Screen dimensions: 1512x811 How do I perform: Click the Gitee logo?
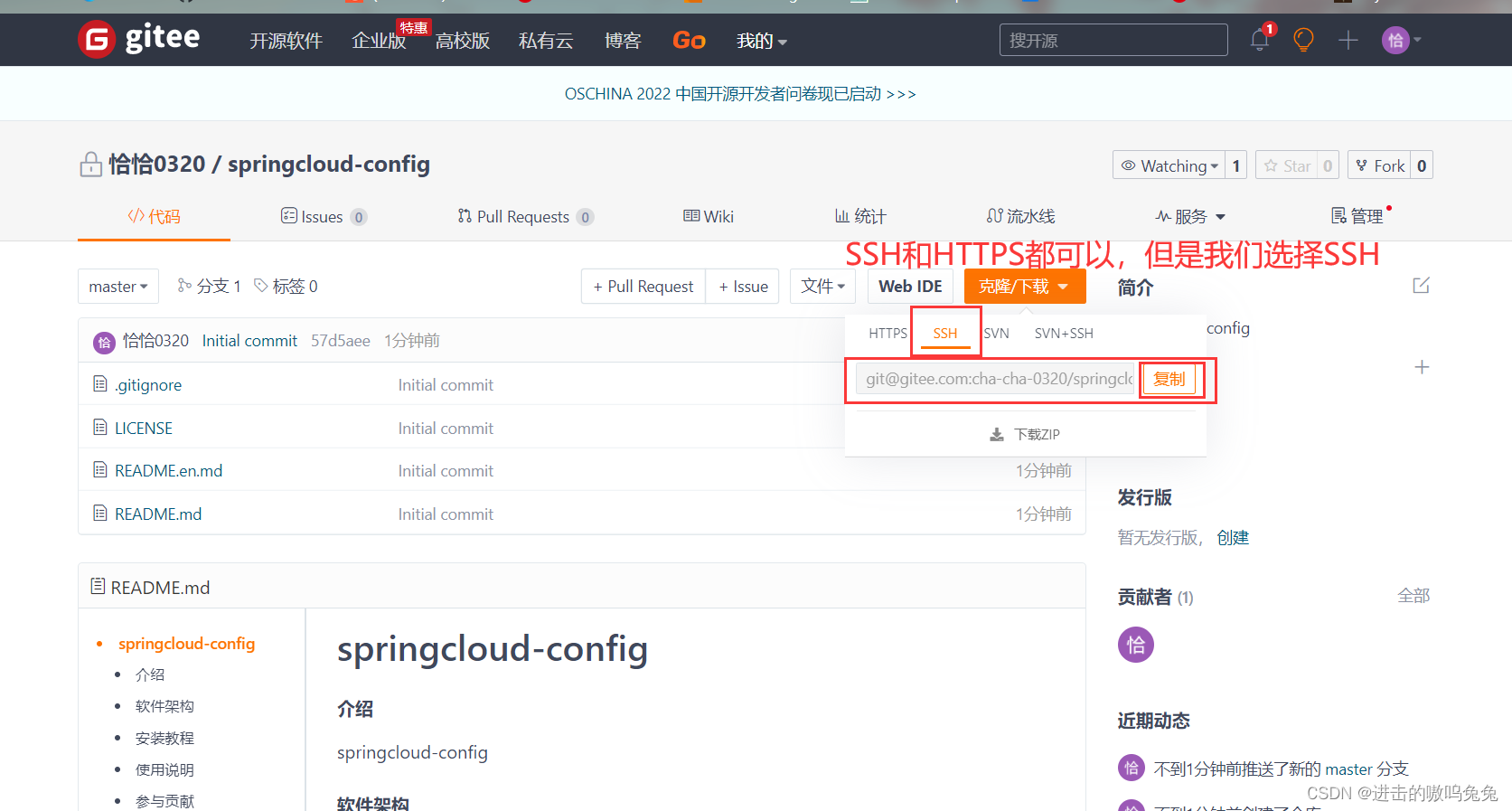click(139, 39)
